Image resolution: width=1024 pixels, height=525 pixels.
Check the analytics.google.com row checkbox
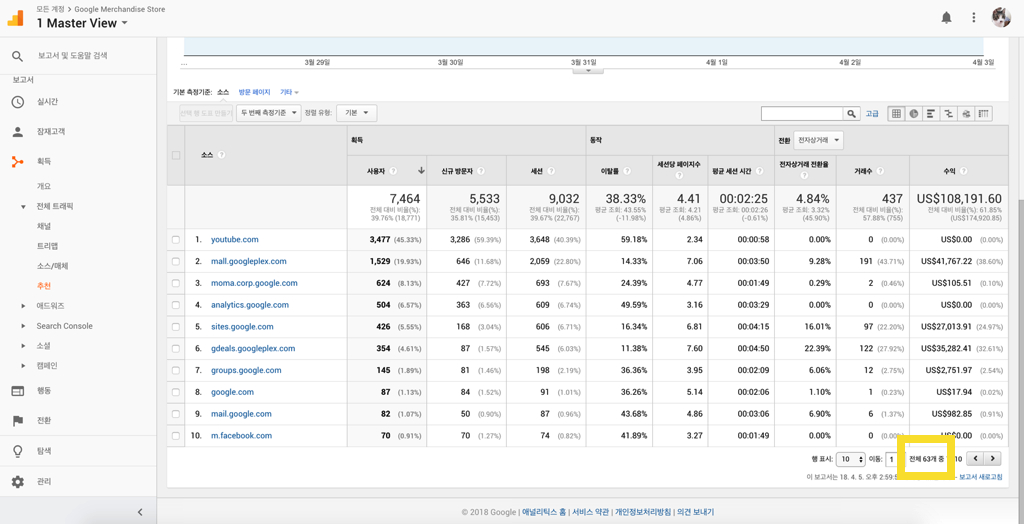[175, 306]
